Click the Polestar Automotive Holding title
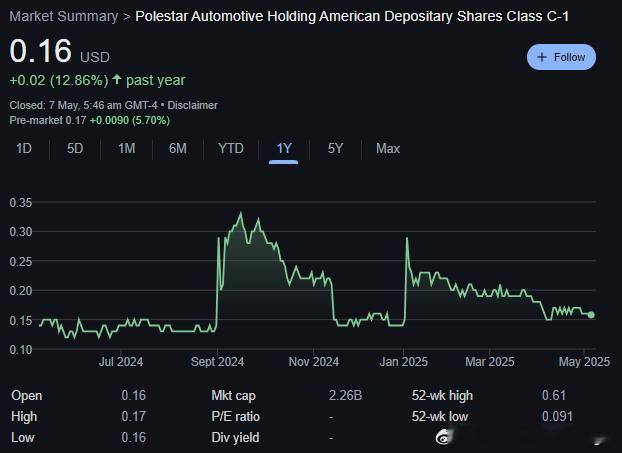The height and width of the screenshot is (453, 622). 352,17
